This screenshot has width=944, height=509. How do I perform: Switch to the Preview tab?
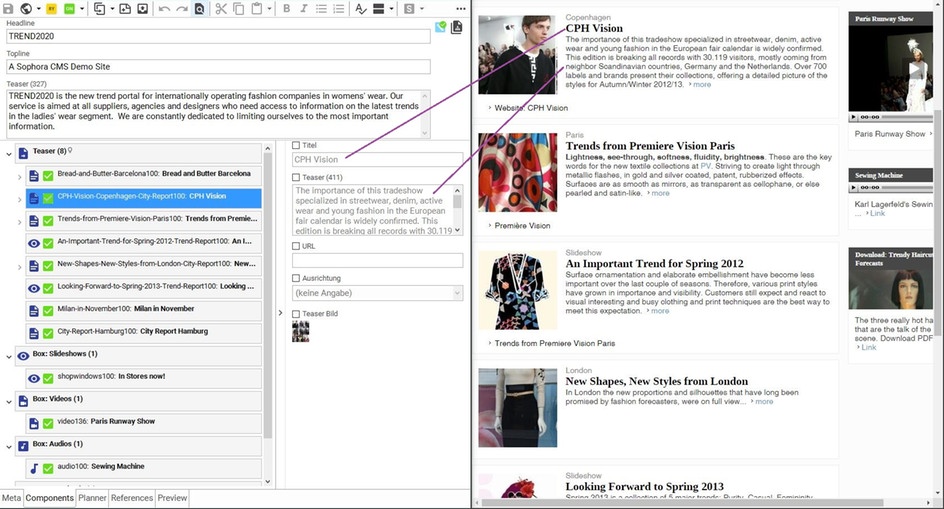coord(172,498)
